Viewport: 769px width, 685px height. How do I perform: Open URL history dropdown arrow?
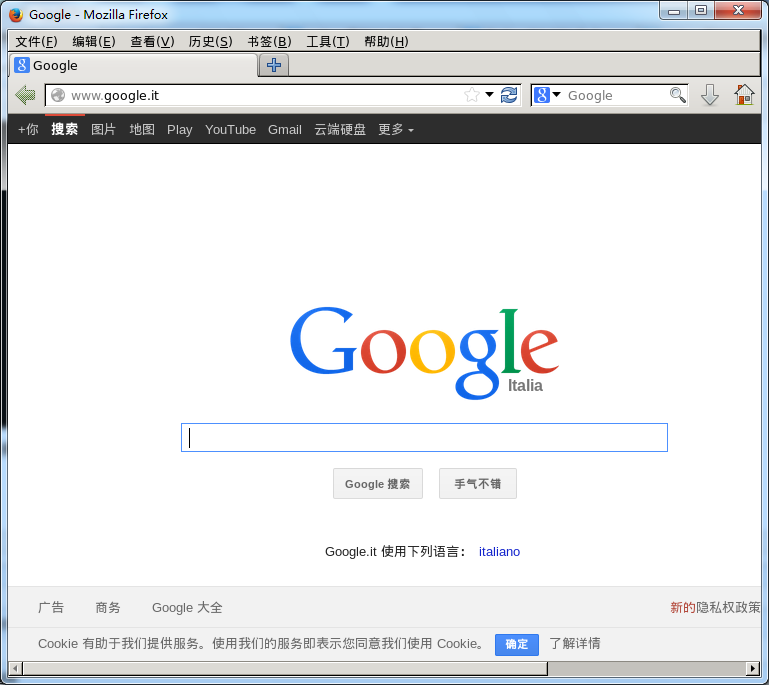pyautogui.click(x=489, y=94)
